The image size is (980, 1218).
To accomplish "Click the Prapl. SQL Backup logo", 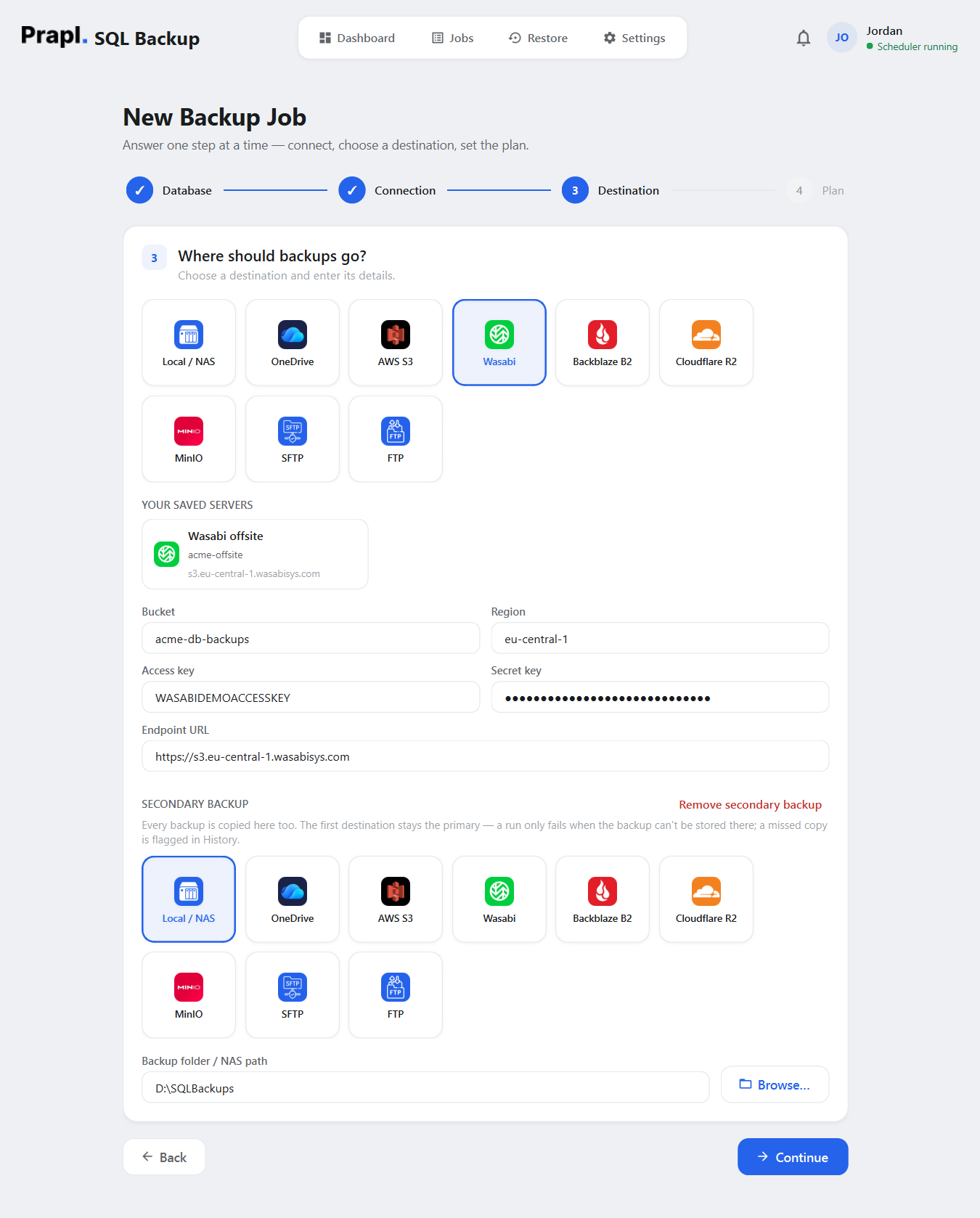I will click(x=110, y=36).
